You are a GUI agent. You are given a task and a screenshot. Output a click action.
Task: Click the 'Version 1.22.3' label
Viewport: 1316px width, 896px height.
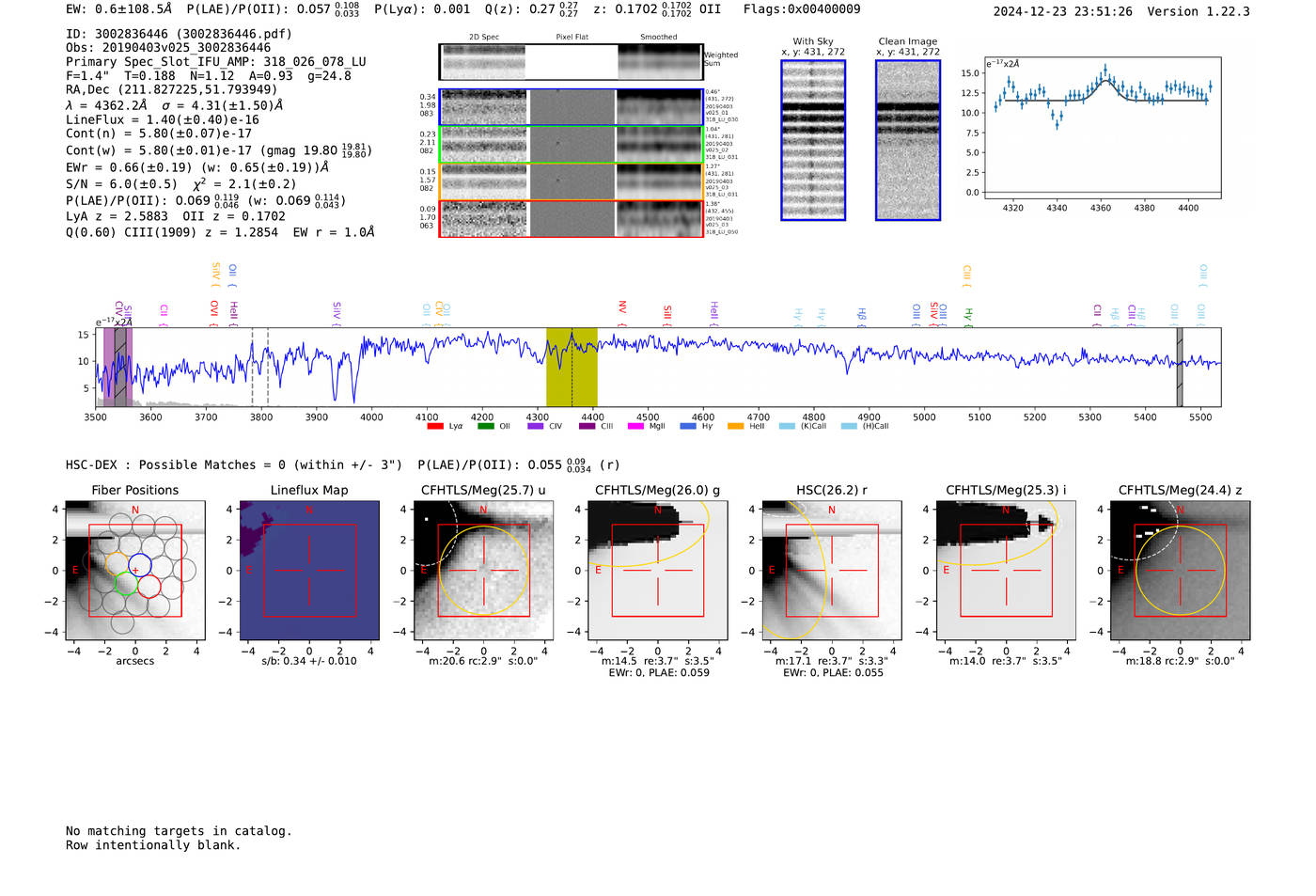1198,12
